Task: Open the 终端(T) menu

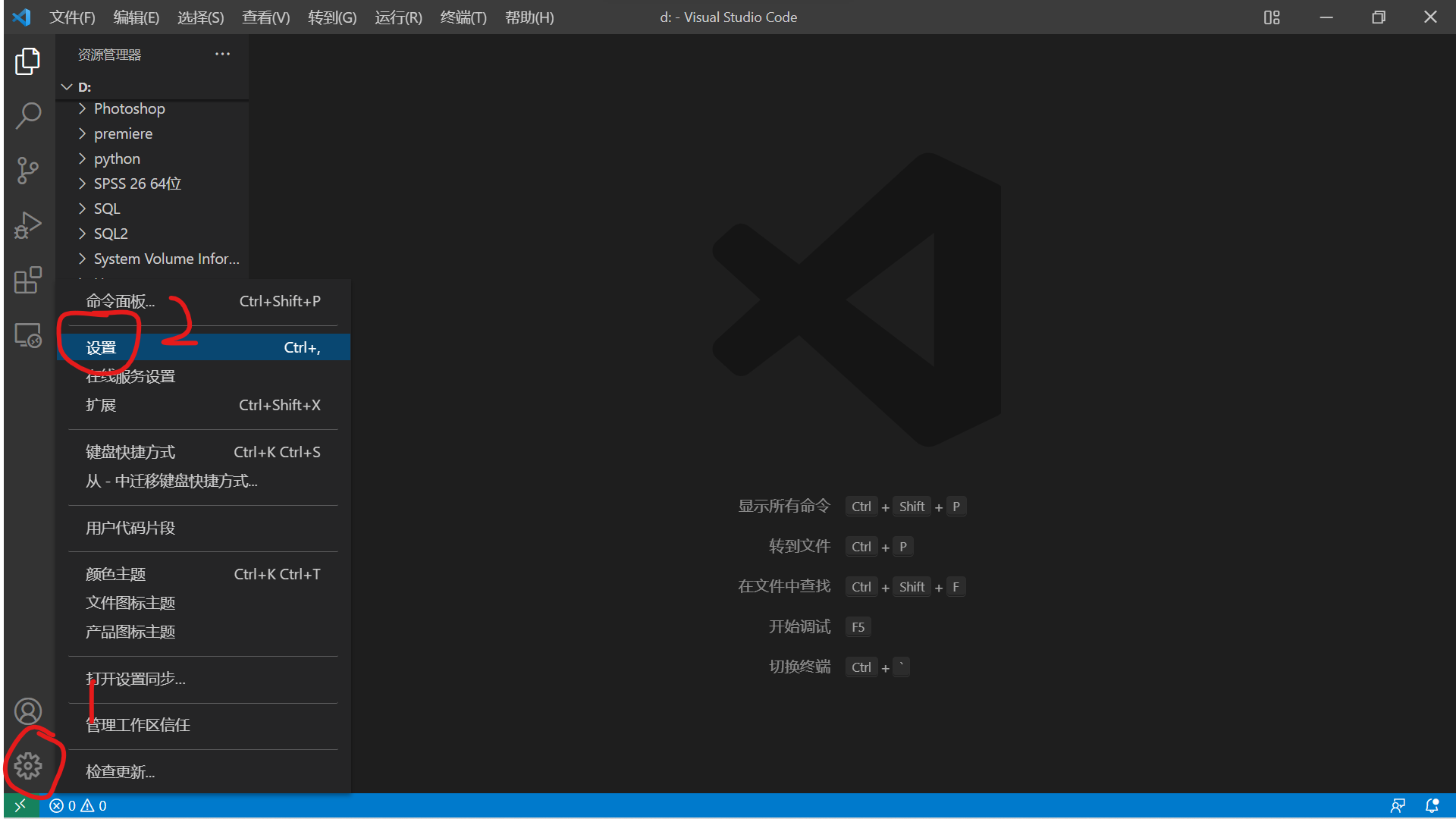Action: point(463,17)
